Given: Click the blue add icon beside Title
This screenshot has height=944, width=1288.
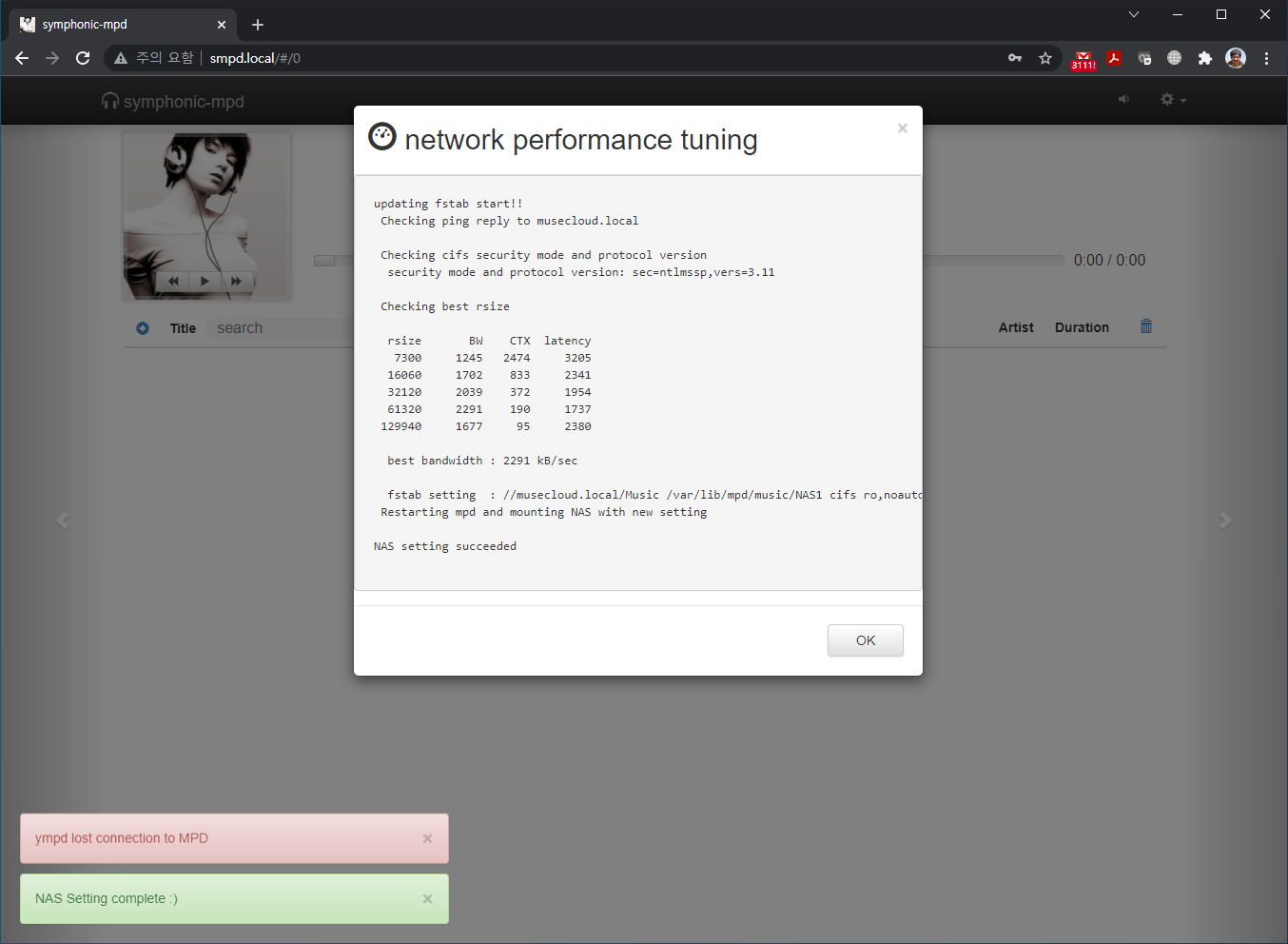Looking at the screenshot, I should pyautogui.click(x=143, y=328).
